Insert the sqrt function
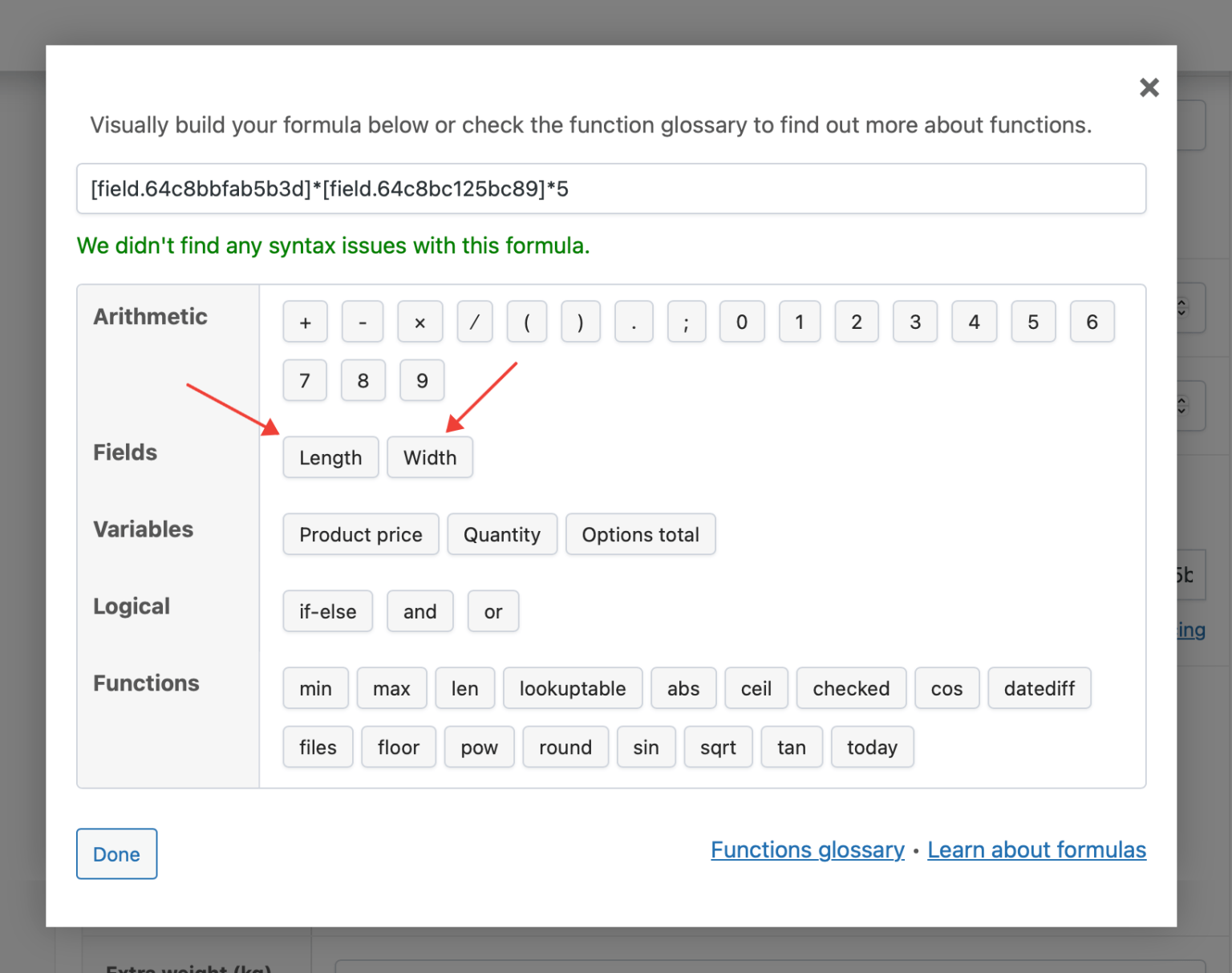Image resolution: width=1232 pixels, height=973 pixels. (x=718, y=747)
